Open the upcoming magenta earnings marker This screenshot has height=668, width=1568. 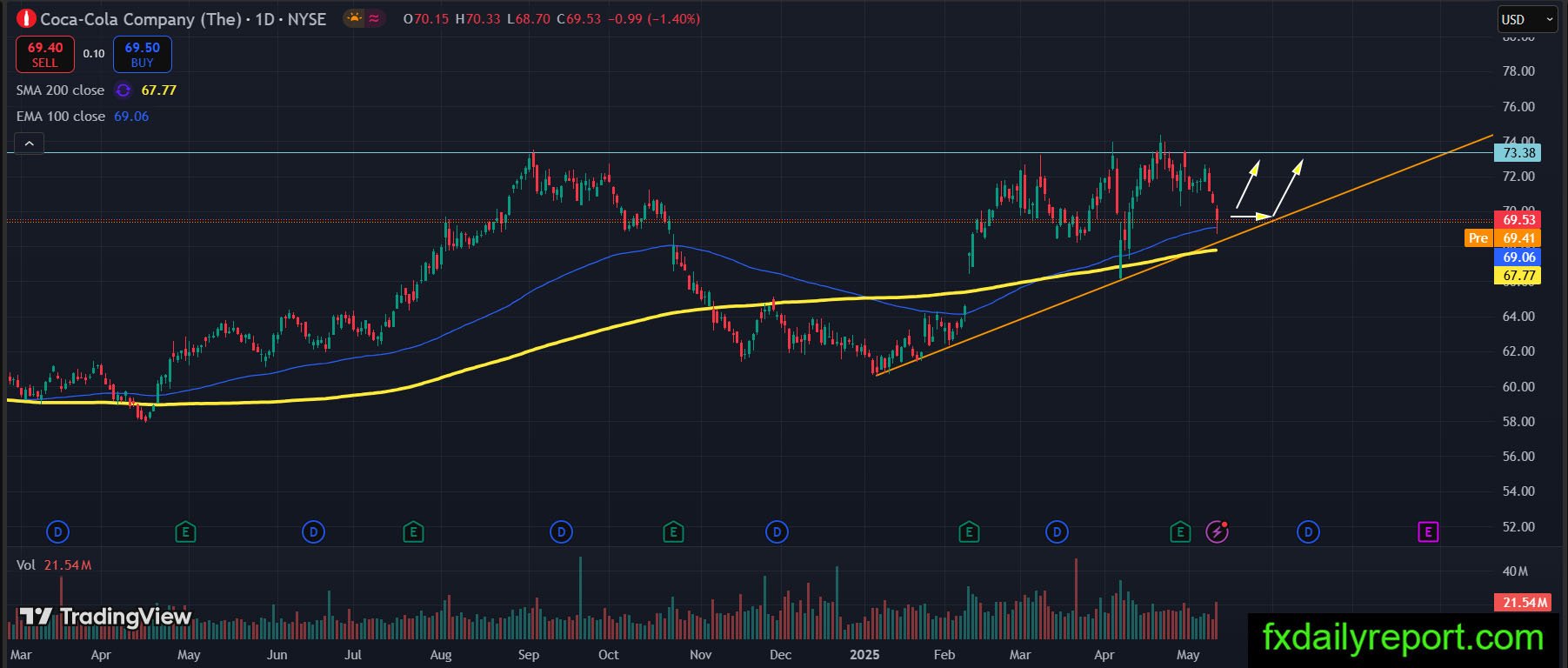(1428, 531)
